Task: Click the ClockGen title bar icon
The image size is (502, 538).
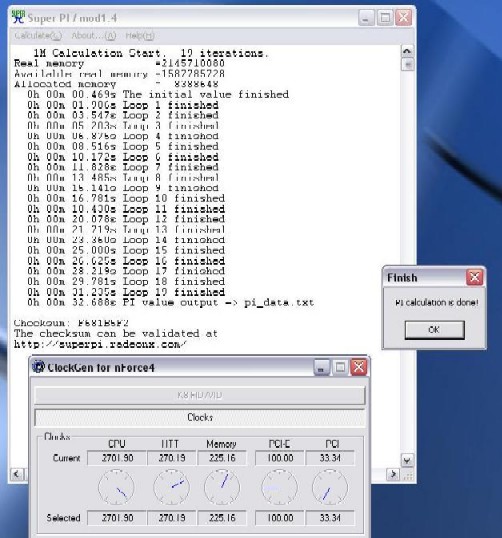Action: pyautogui.click(x=38, y=367)
